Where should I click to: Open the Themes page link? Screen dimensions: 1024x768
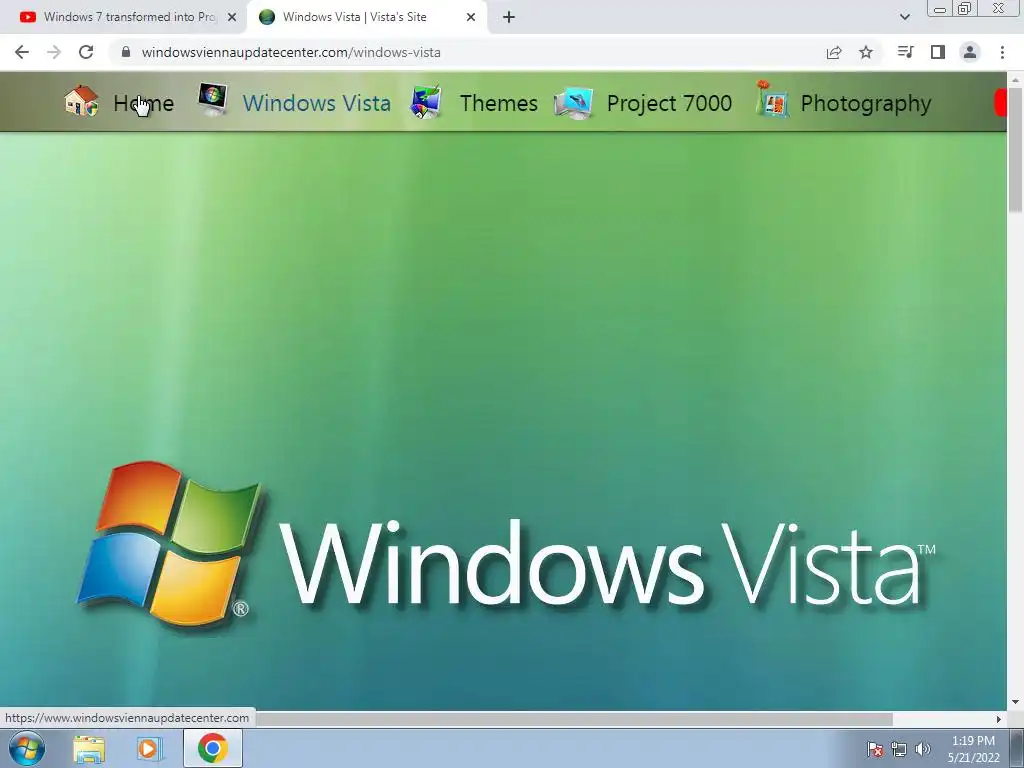[x=498, y=103]
